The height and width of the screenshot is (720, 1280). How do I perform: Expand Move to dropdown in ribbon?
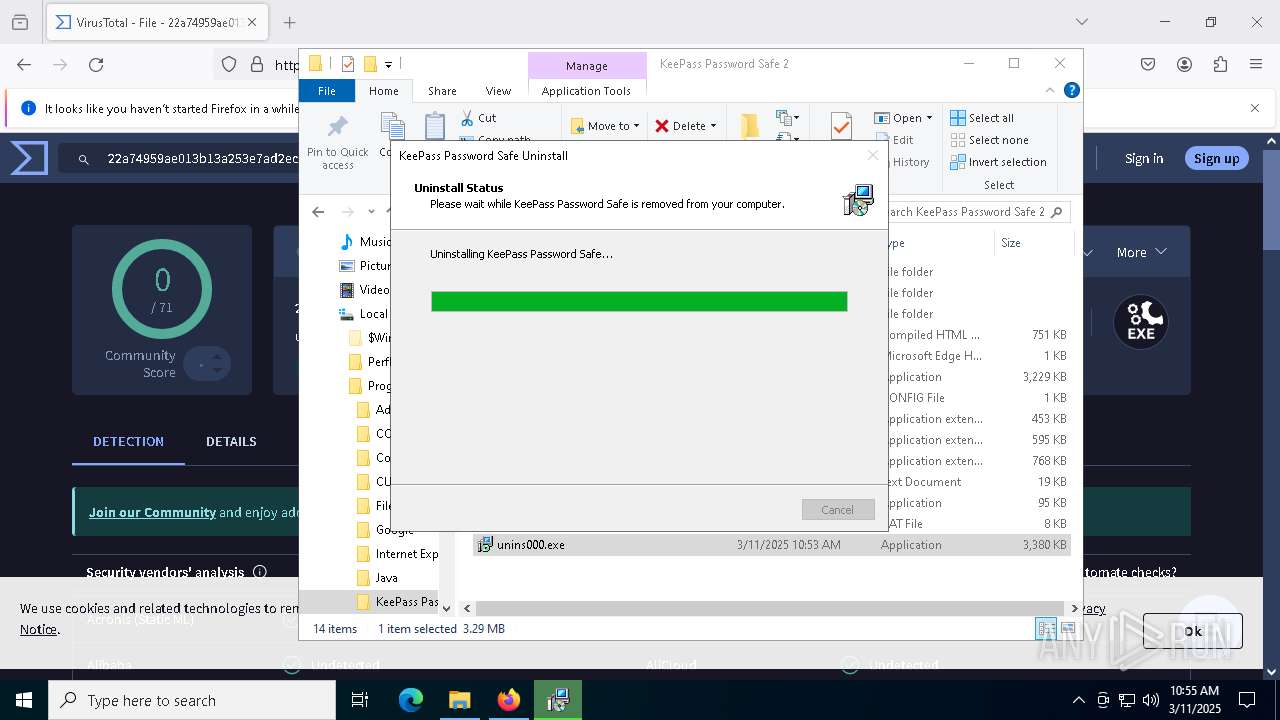[x=637, y=126]
